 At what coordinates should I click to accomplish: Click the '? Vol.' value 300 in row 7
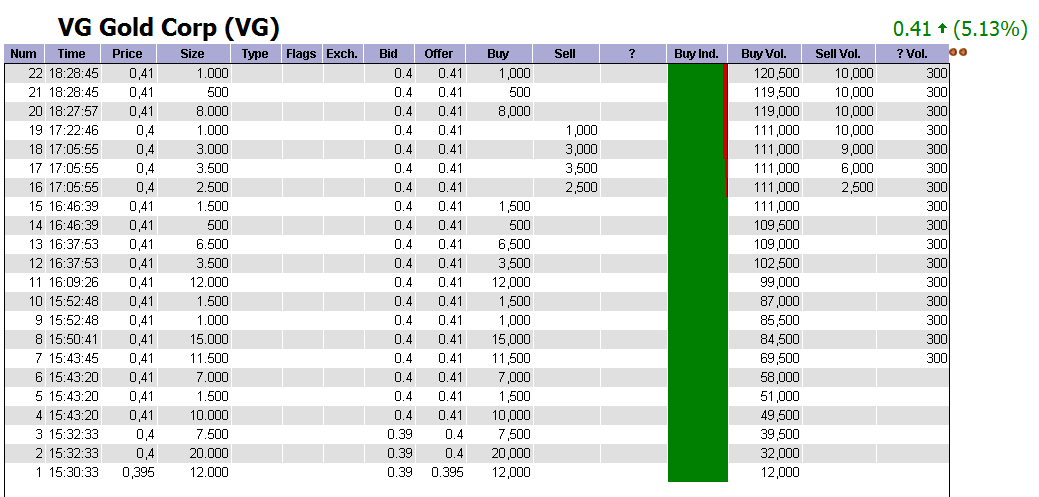pos(937,359)
